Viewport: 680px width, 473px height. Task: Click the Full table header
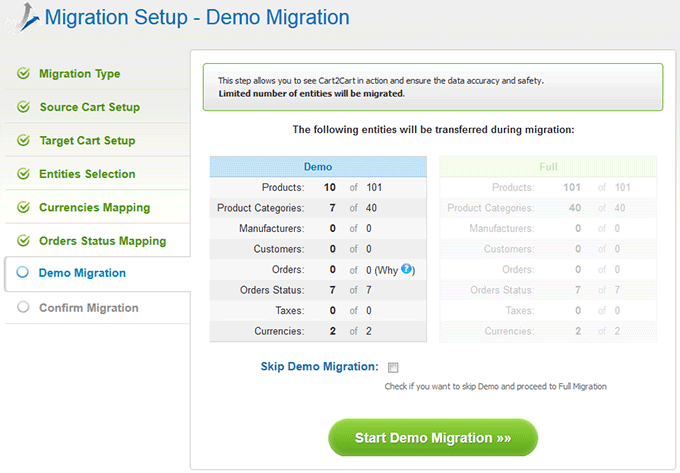(x=548, y=167)
